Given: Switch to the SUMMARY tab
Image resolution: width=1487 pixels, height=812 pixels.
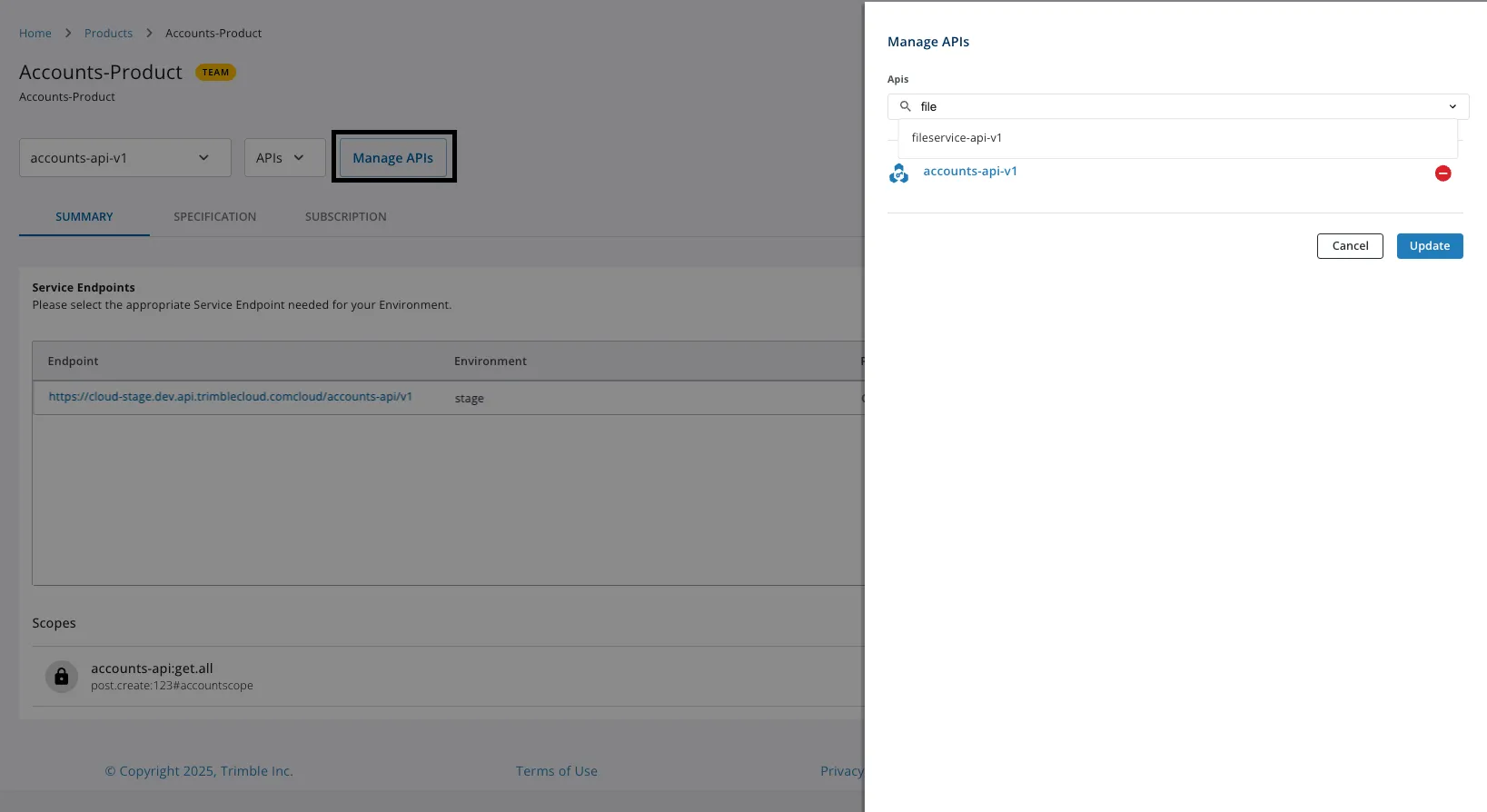Looking at the screenshot, I should (84, 217).
